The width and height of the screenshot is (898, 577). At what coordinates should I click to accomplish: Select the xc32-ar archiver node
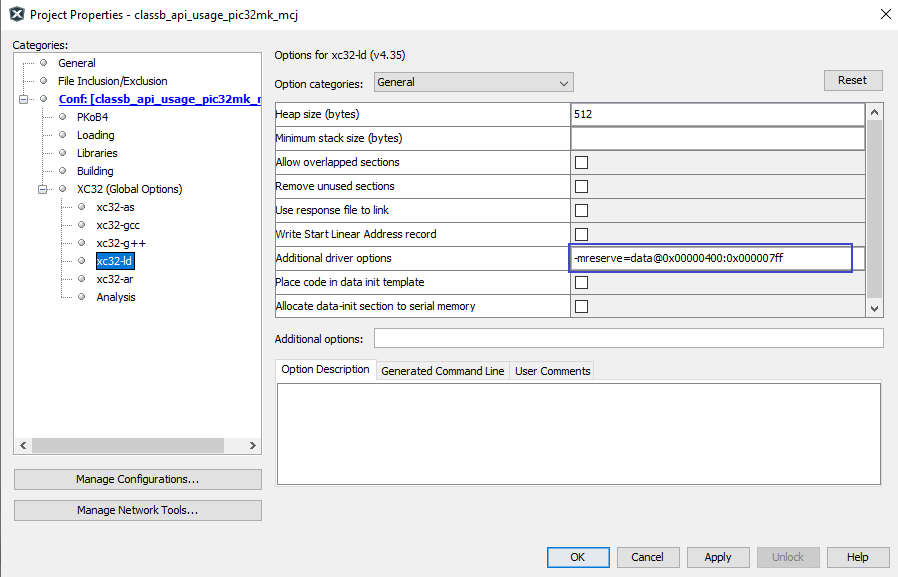(x=115, y=279)
